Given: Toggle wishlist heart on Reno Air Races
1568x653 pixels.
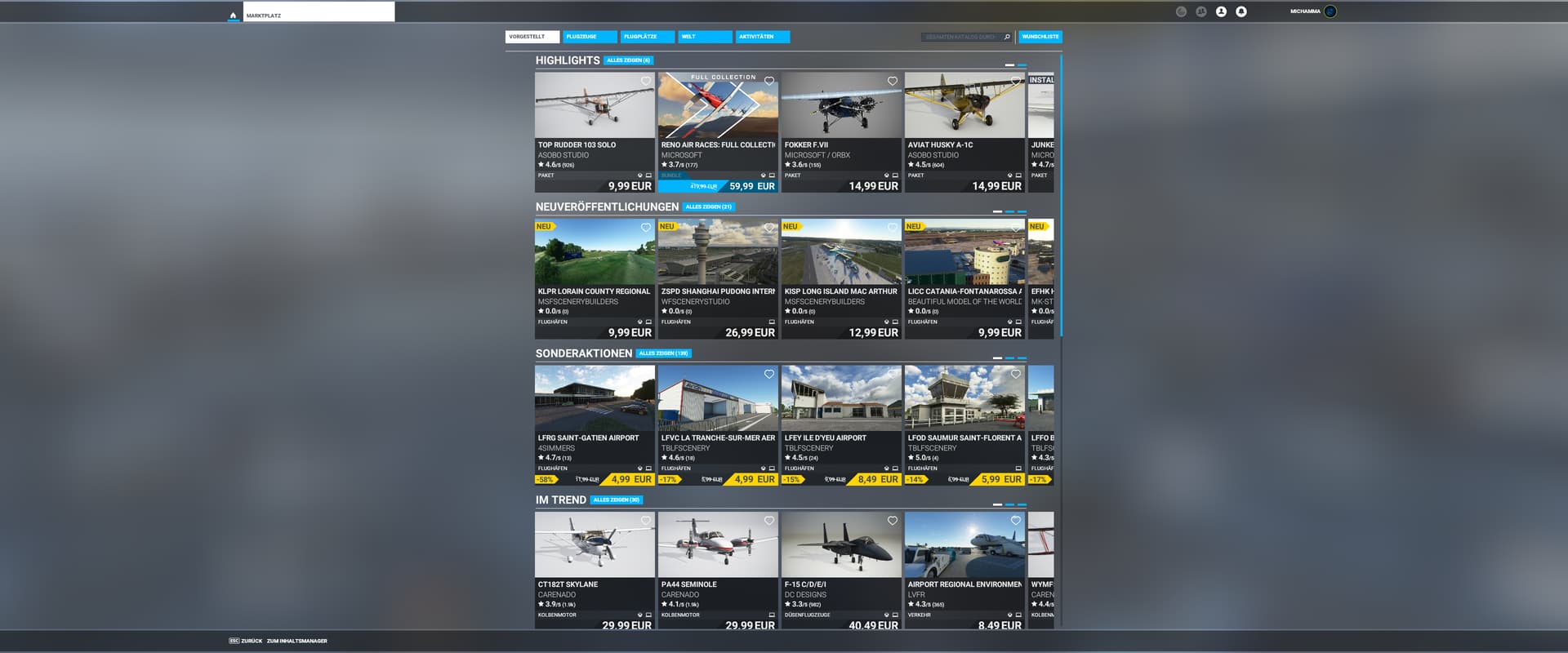Looking at the screenshot, I should pyautogui.click(x=769, y=81).
